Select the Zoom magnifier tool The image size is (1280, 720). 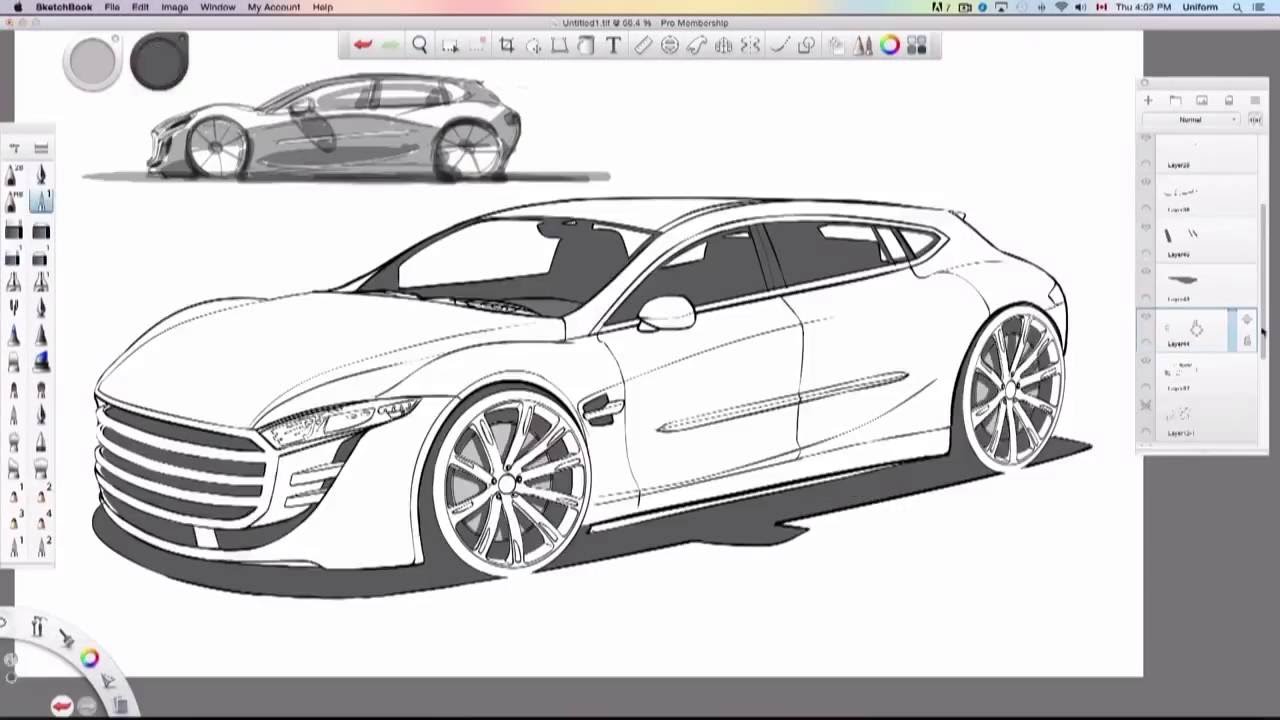point(420,45)
